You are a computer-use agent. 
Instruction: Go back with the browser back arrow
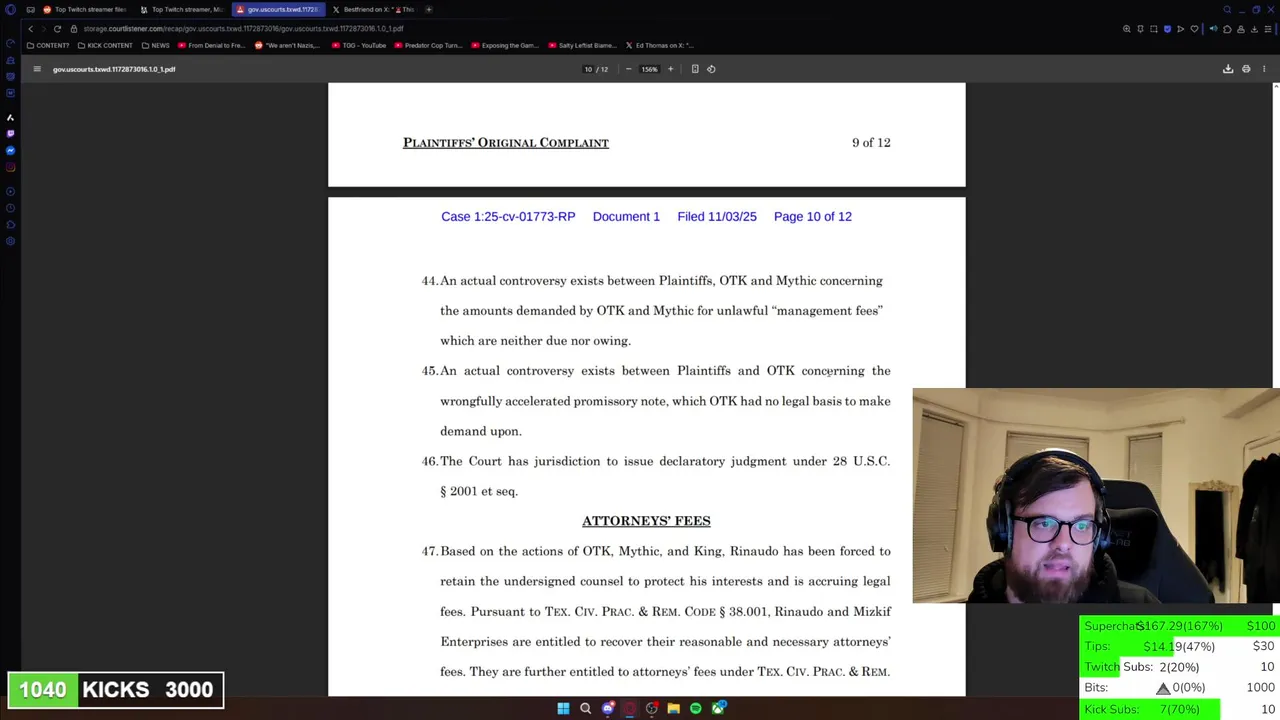30,29
